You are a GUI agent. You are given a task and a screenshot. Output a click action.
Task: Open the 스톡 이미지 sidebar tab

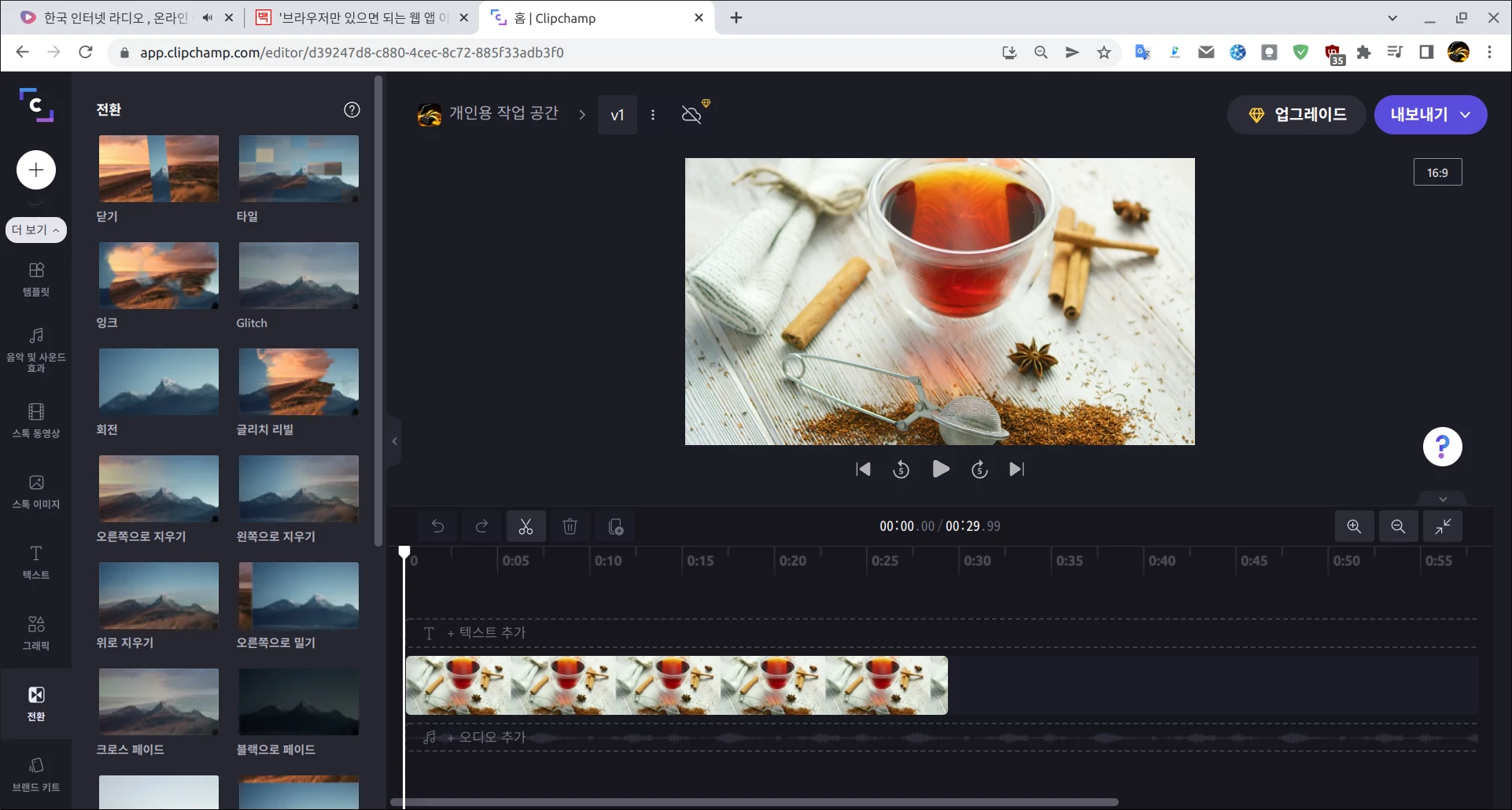36,492
